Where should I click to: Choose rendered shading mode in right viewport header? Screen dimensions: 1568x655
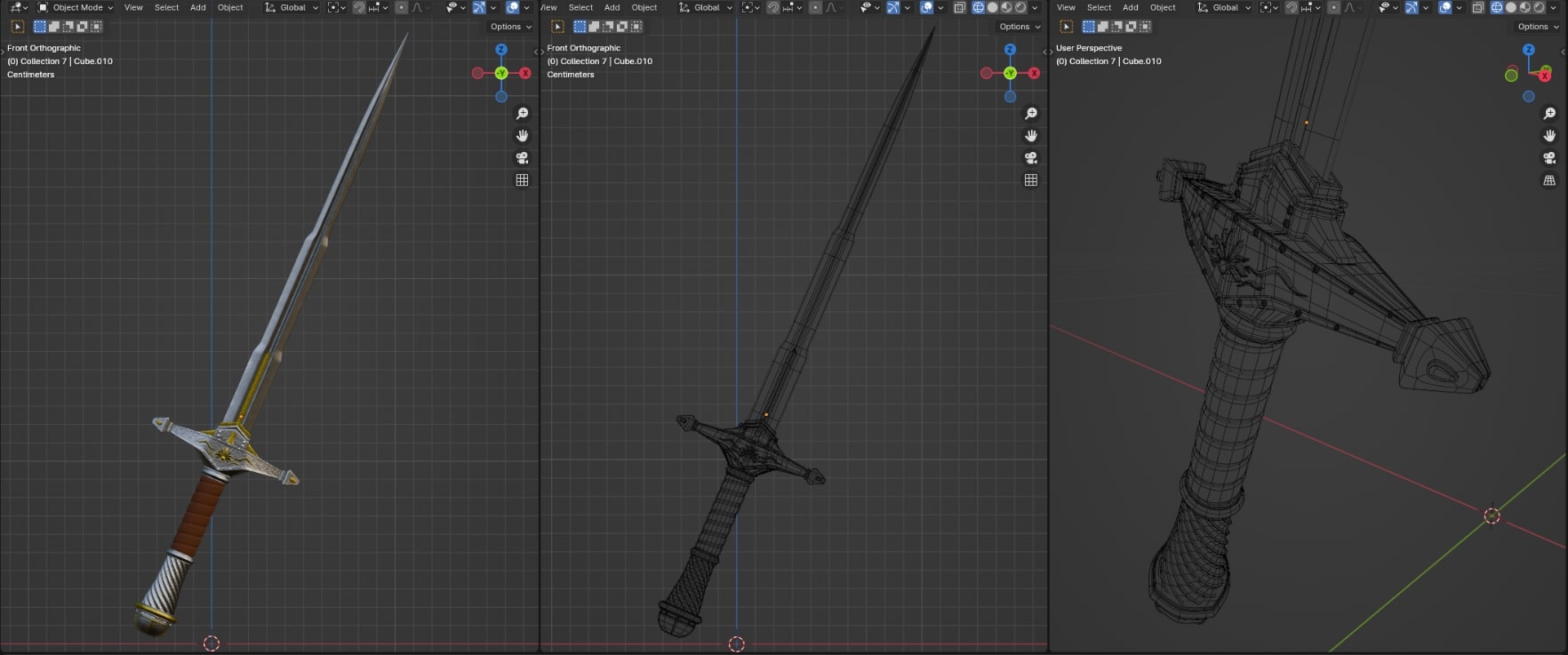point(1540,8)
